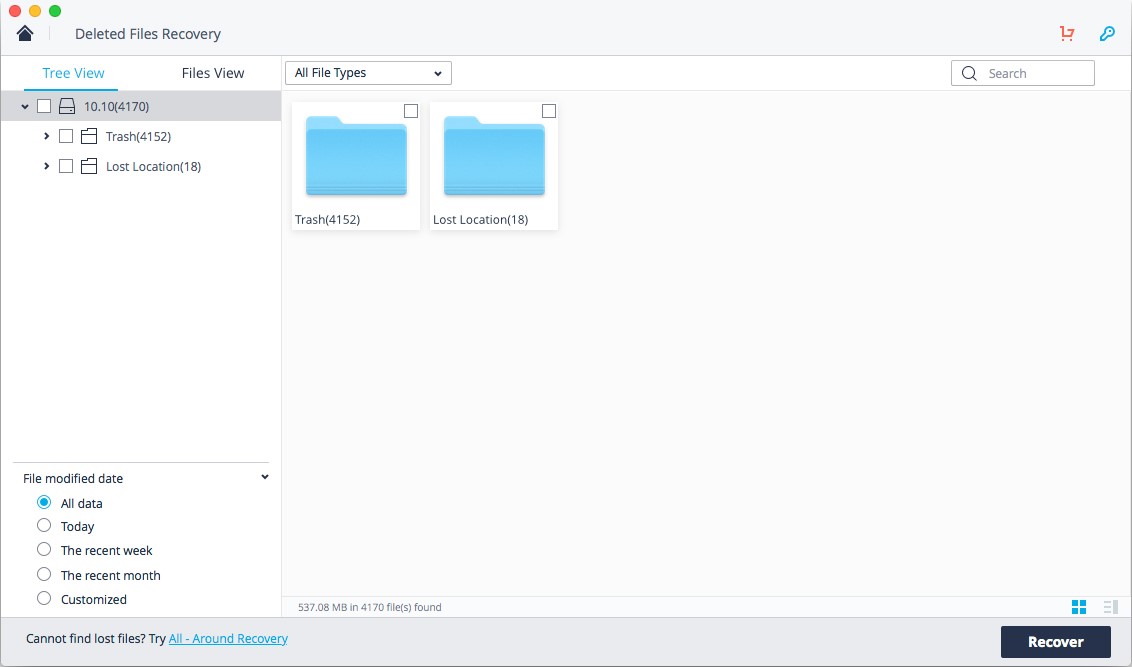This screenshot has width=1132, height=667.
Task: Click the Trash partition icon in tree
Action: [x=89, y=136]
